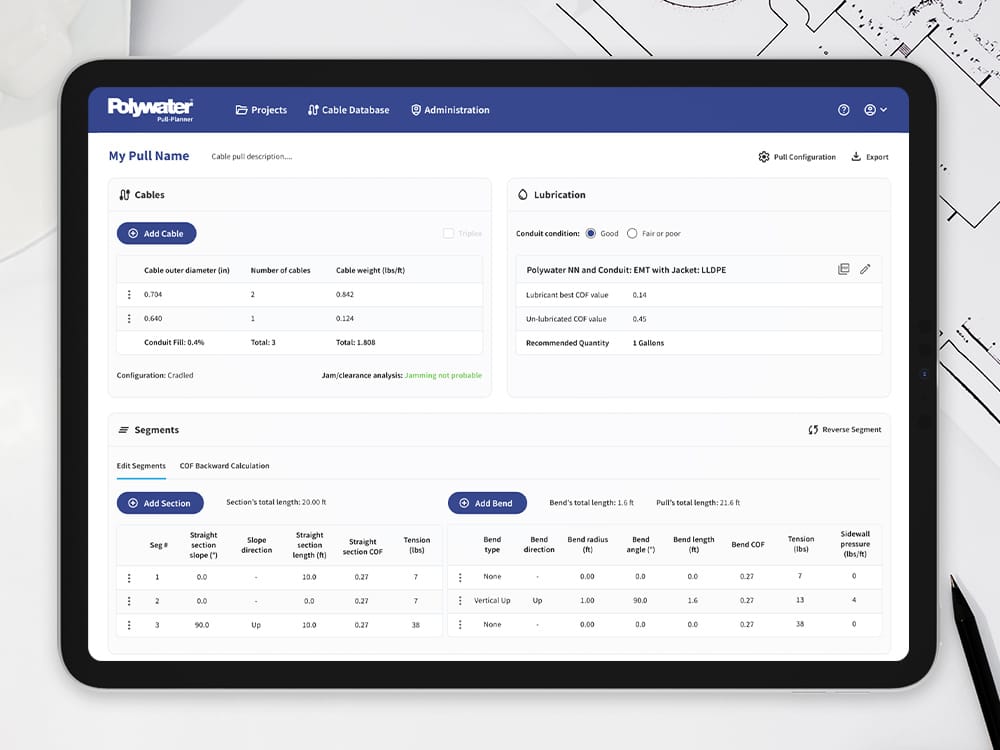Open the Cable Database menu
The height and width of the screenshot is (750, 1000).
(348, 110)
